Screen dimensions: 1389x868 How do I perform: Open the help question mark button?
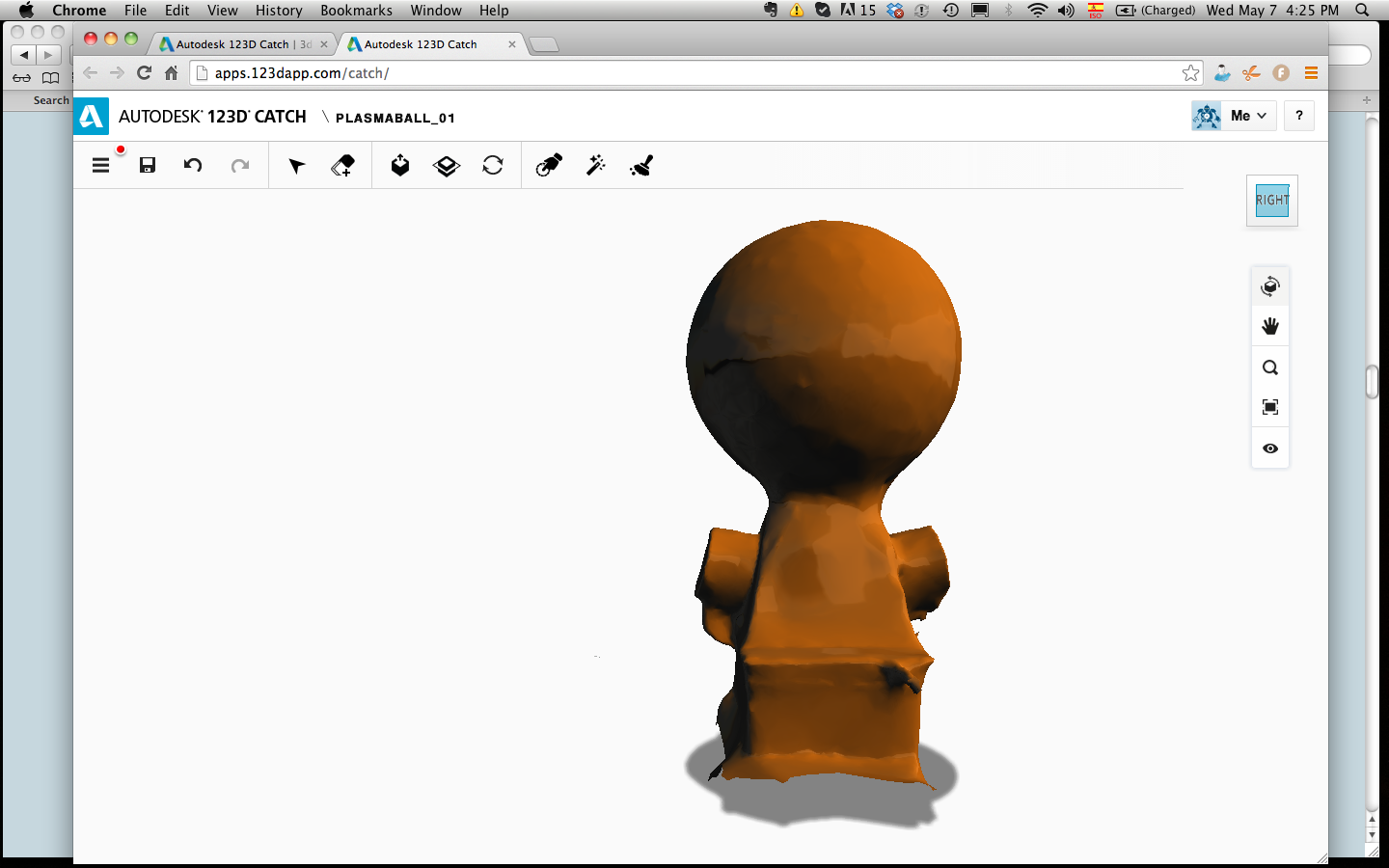pos(1299,116)
